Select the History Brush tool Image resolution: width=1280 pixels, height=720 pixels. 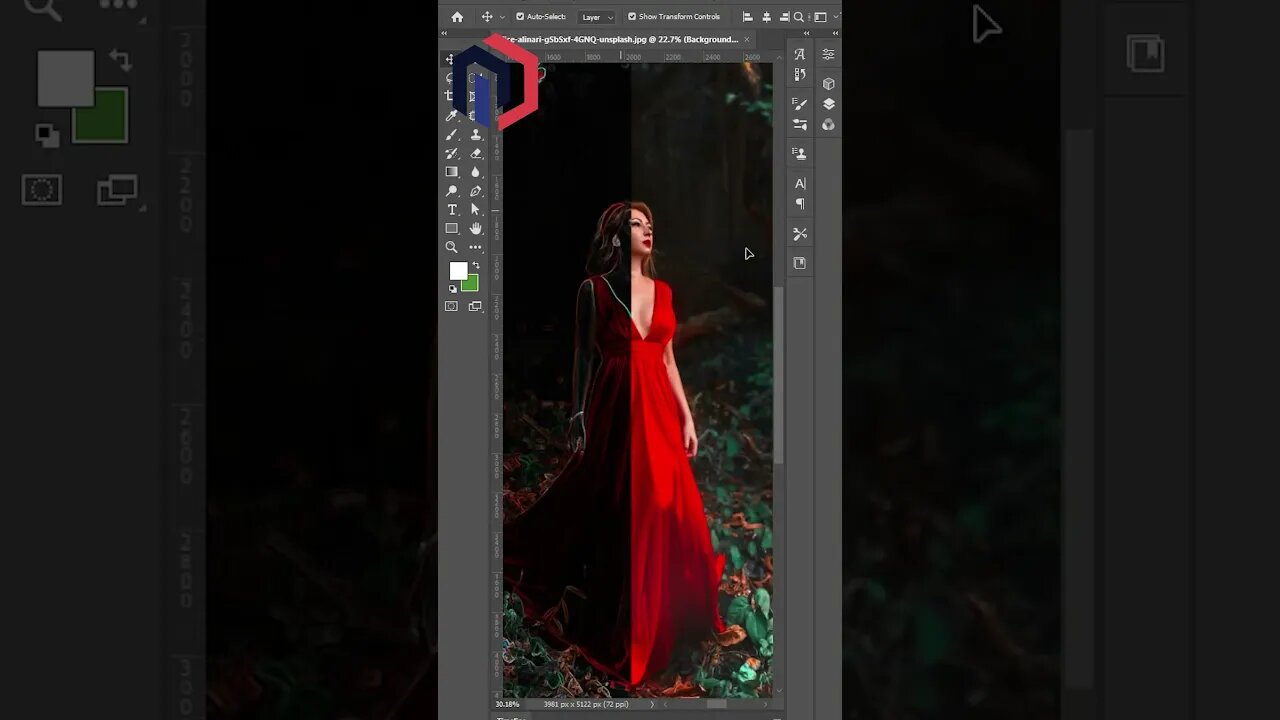click(451, 153)
